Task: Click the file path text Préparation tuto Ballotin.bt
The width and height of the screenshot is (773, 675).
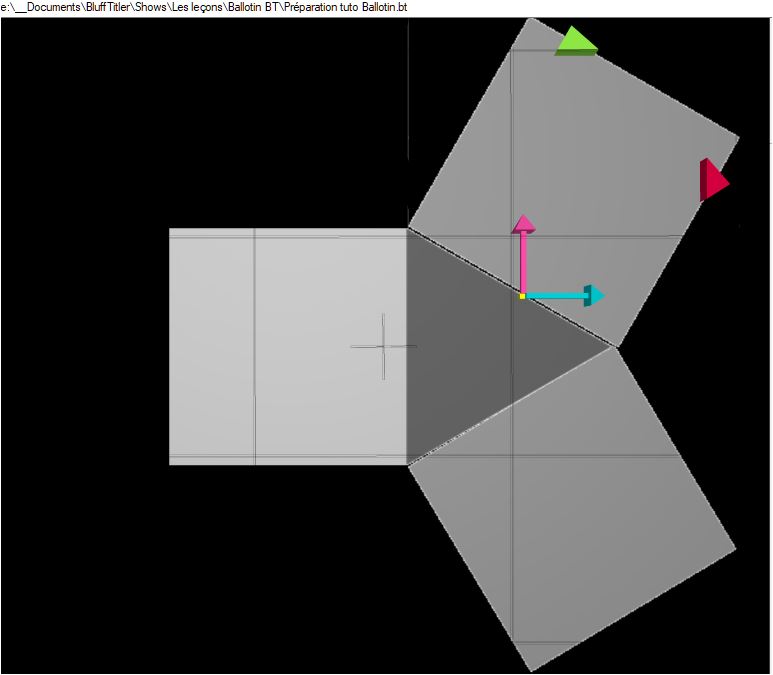Action: click(346, 7)
